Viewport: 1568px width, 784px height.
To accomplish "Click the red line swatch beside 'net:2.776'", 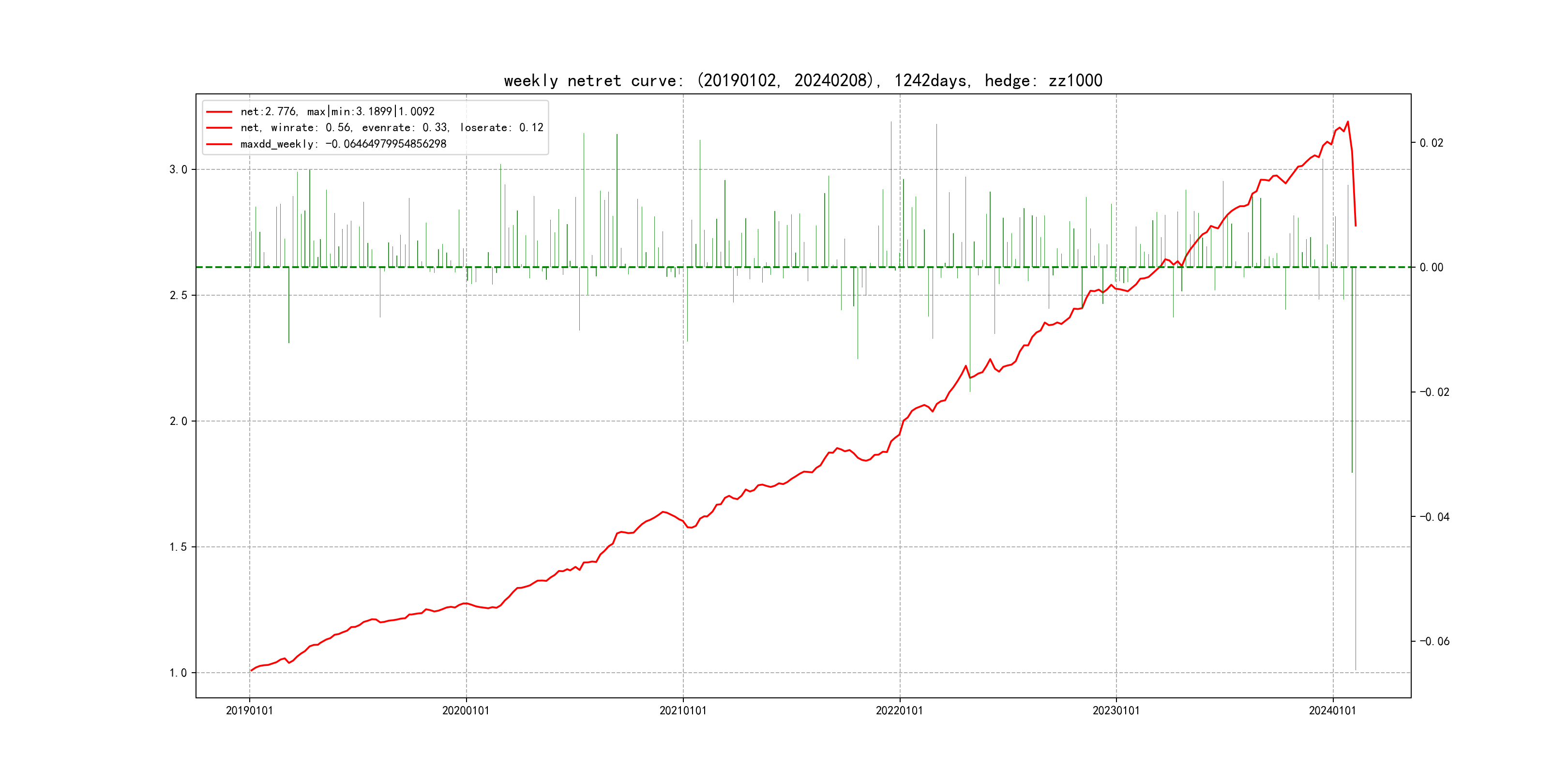I will pos(219,112).
